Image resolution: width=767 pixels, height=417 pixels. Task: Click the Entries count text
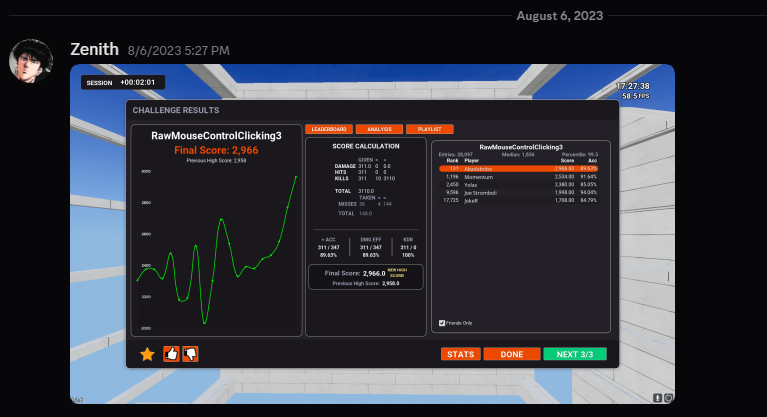click(x=456, y=154)
